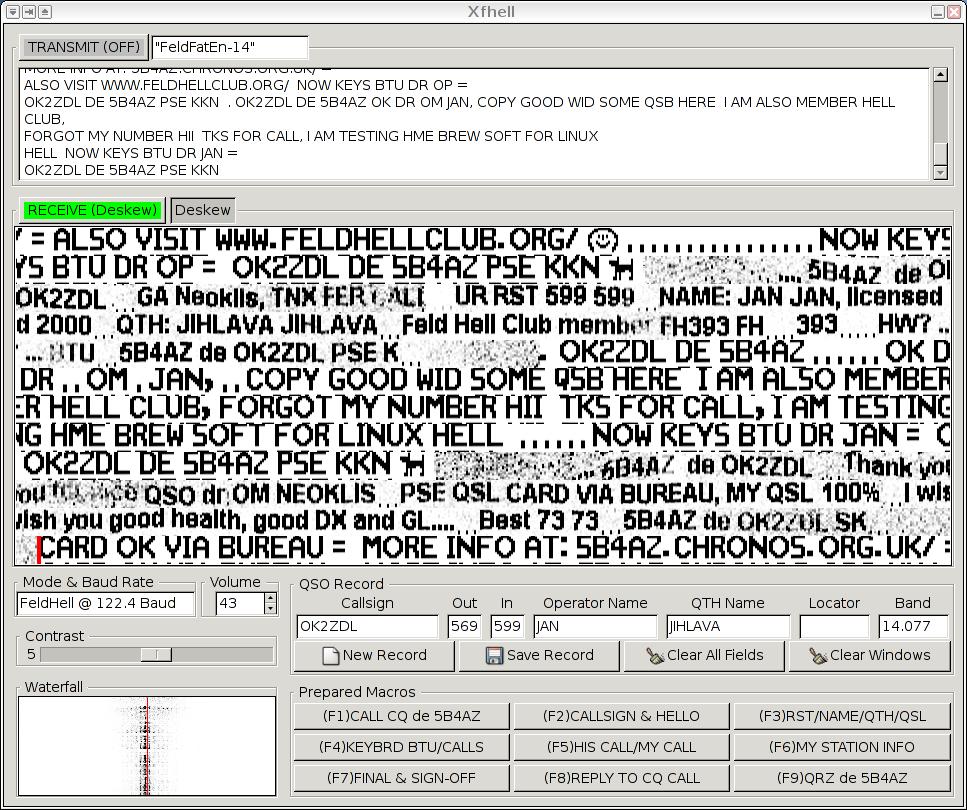Screen dimensions: 967x810
Task: Select the empty Locator field
Action: click(x=834, y=627)
